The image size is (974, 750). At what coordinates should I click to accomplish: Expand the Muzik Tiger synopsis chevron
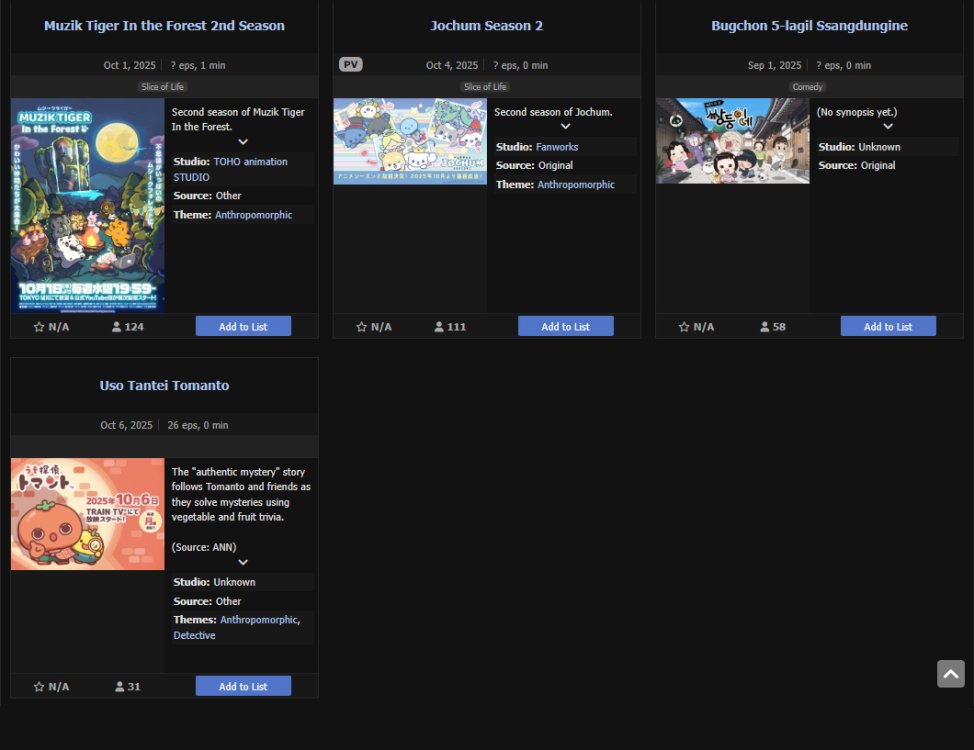242,142
